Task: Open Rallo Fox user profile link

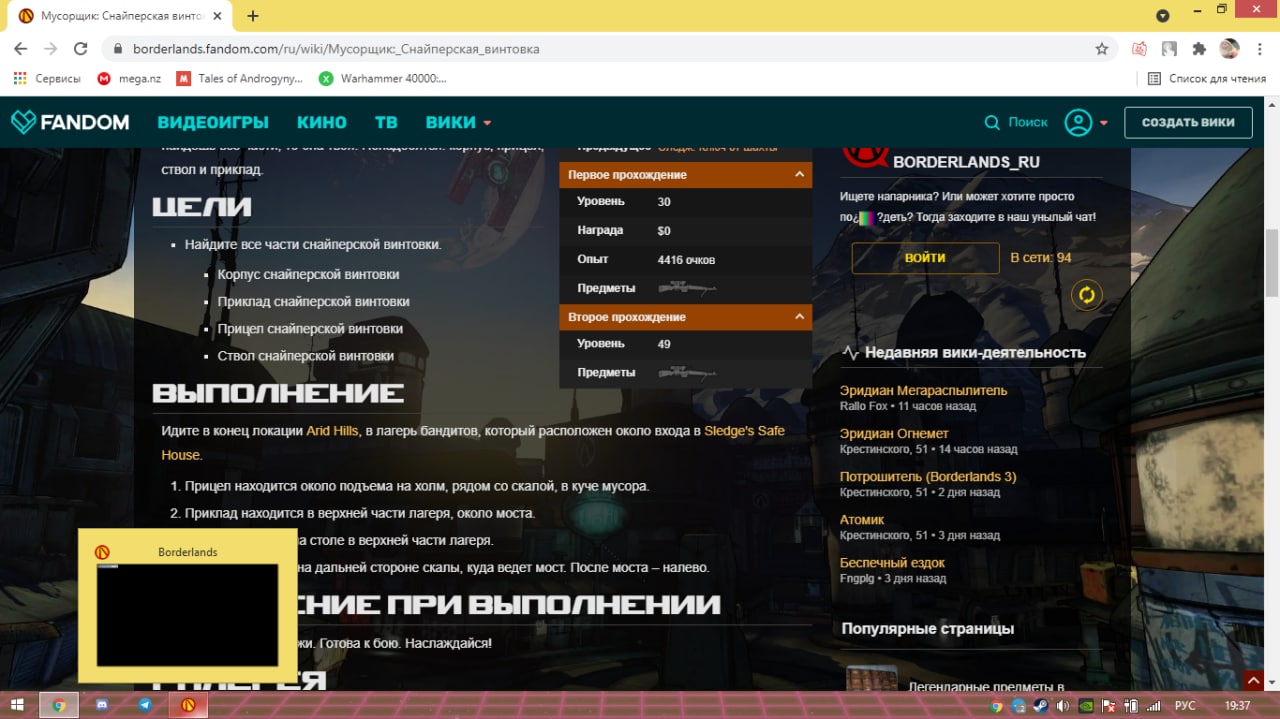Action: (x=864, y=406)
